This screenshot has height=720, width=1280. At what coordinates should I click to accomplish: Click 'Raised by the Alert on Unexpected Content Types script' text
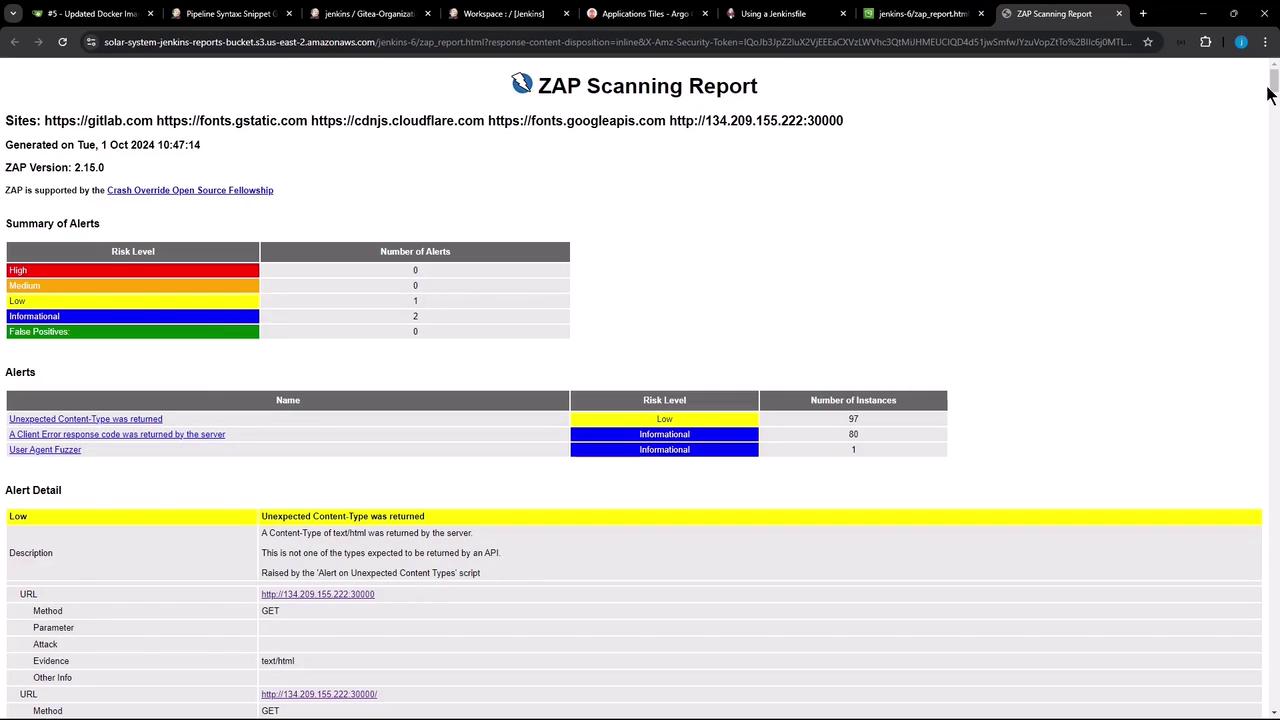pyautogui.click(x=371, y=573)
